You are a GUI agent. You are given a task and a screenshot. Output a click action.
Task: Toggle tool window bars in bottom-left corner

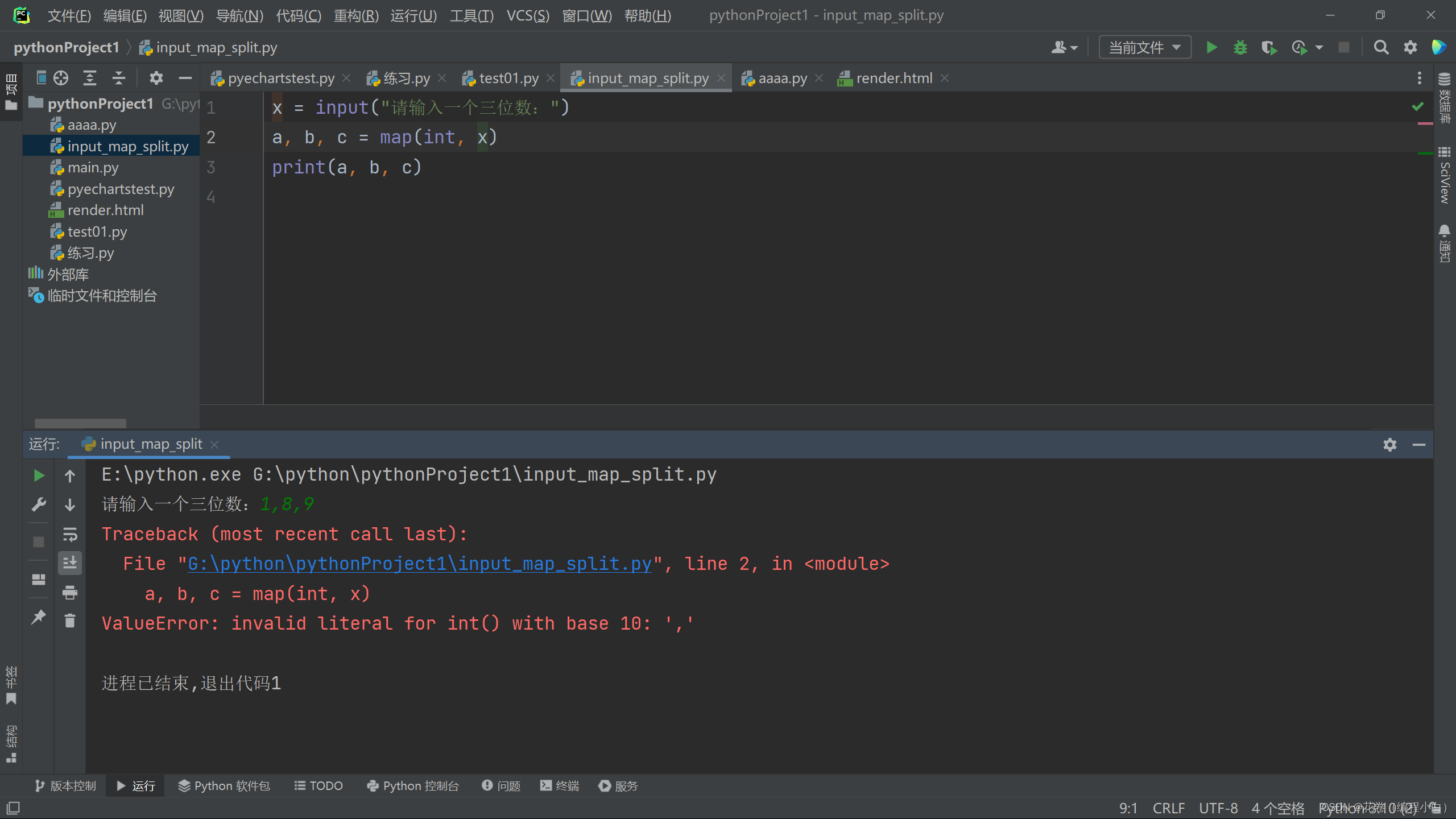[13, 808]
